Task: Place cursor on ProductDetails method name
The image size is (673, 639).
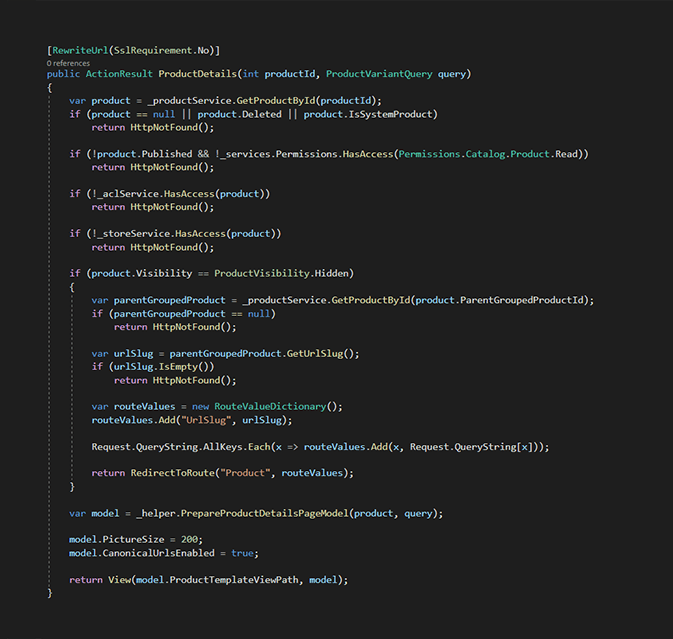Action: coord(197,74)
